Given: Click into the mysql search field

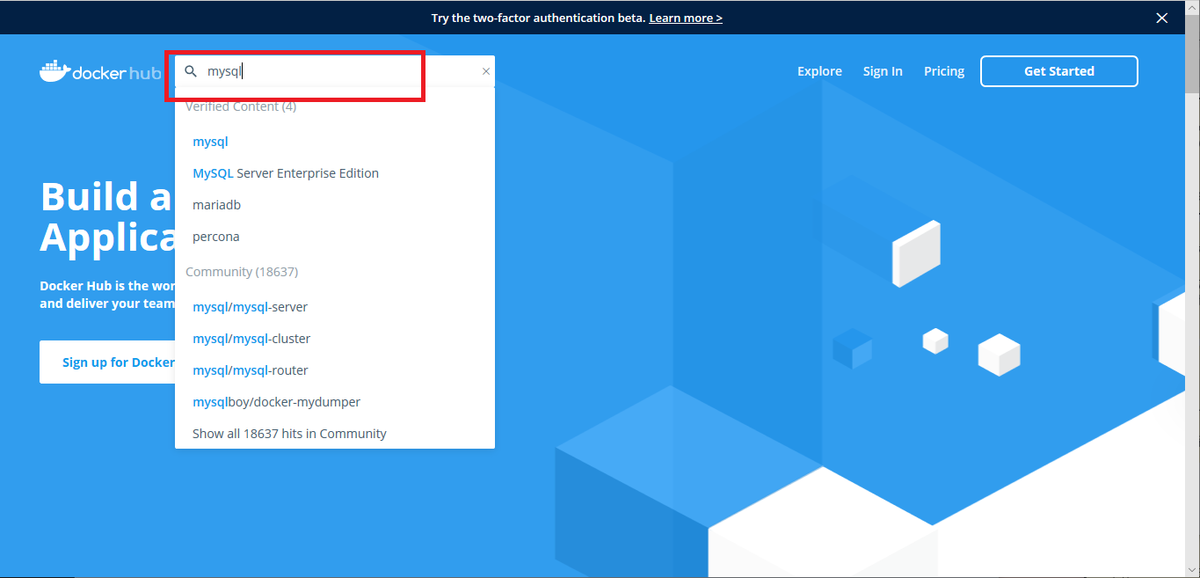Looking at the screenshot, I should [x=335, y=72].
